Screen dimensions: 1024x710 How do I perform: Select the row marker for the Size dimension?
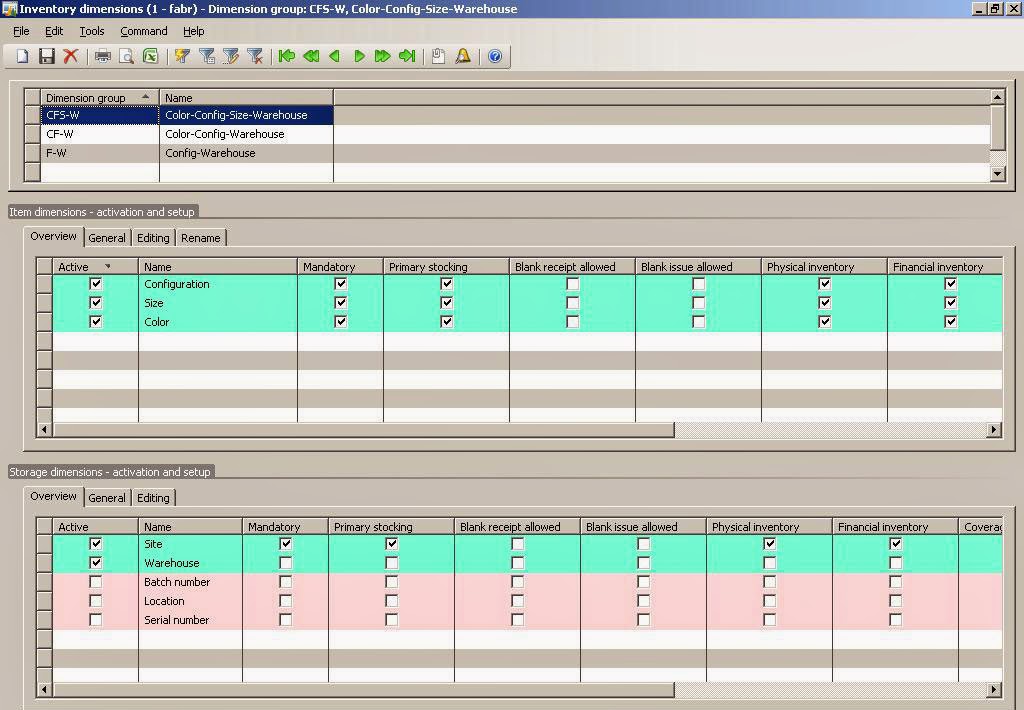[x=44, y=302]
